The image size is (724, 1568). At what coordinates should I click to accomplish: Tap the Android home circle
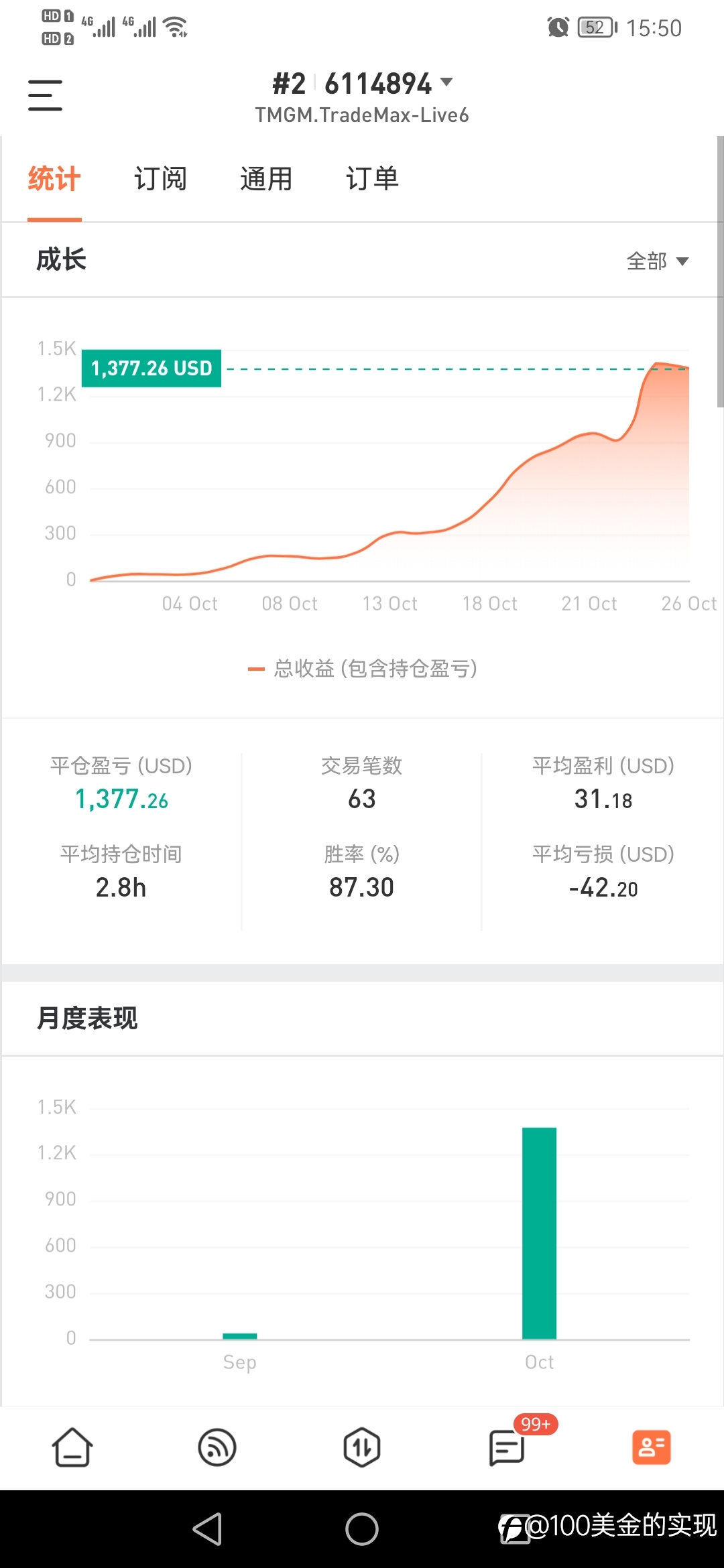pos(362,1529)
